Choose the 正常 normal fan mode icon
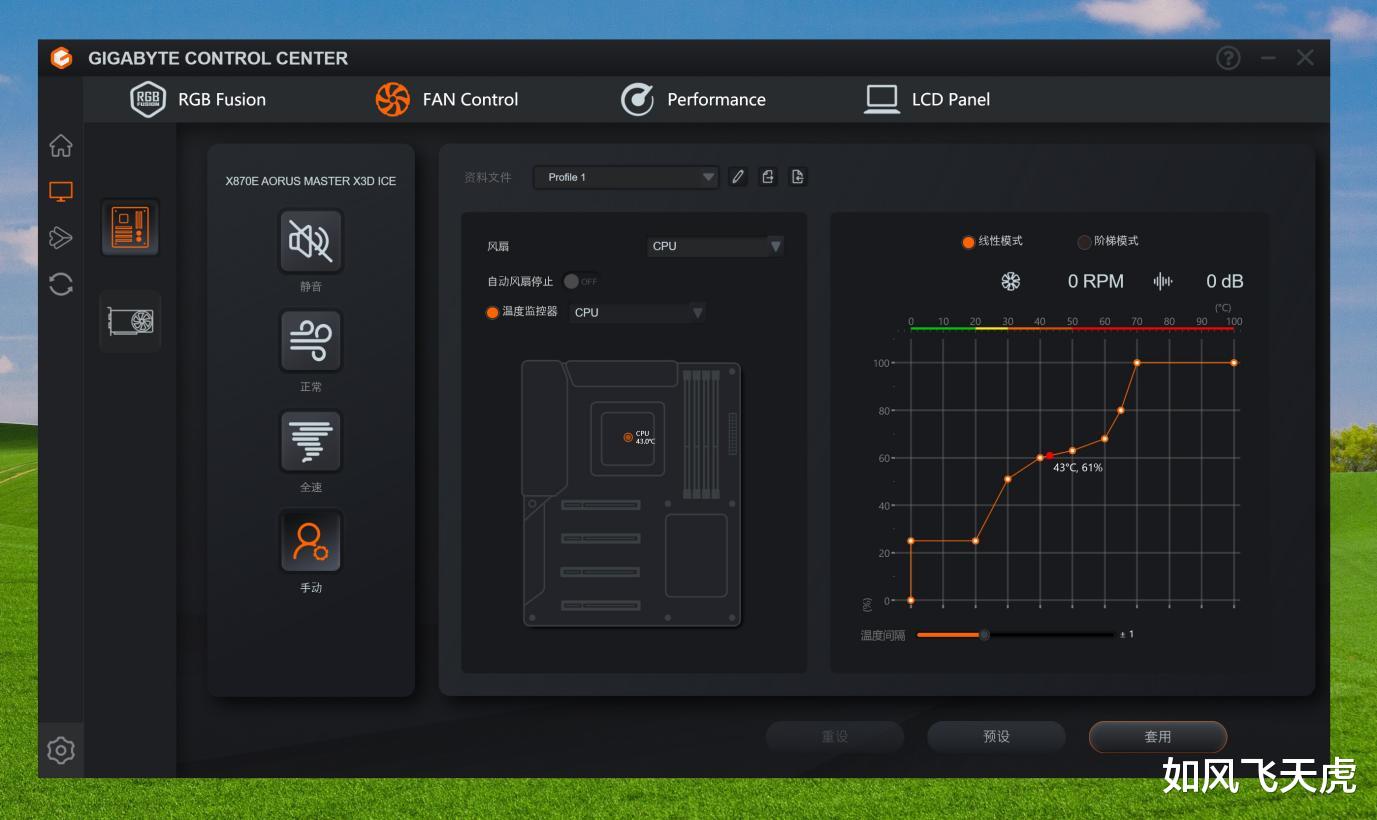 [x=311, y=341]
